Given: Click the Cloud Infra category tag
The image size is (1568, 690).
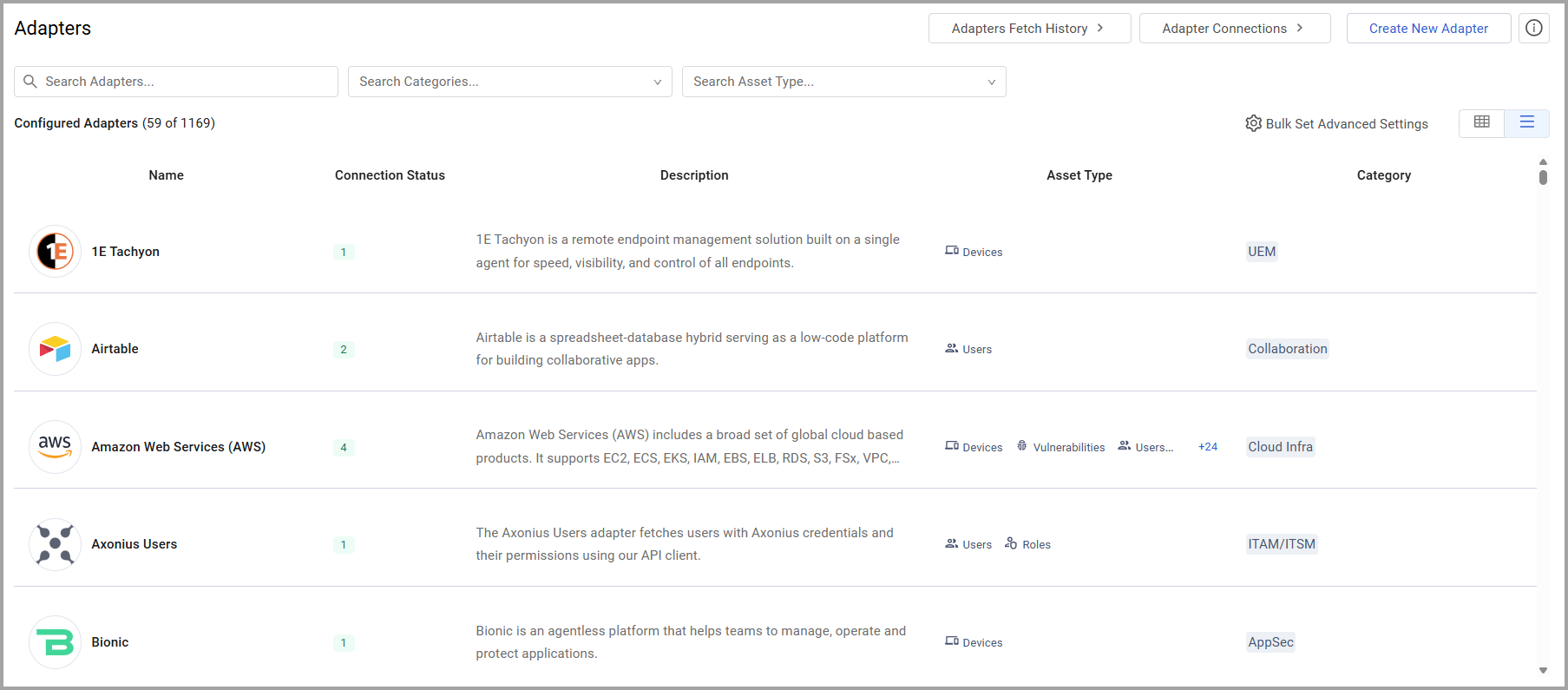Looking at the screenshot, I should pyautogui.click(x=1280, y=447).
